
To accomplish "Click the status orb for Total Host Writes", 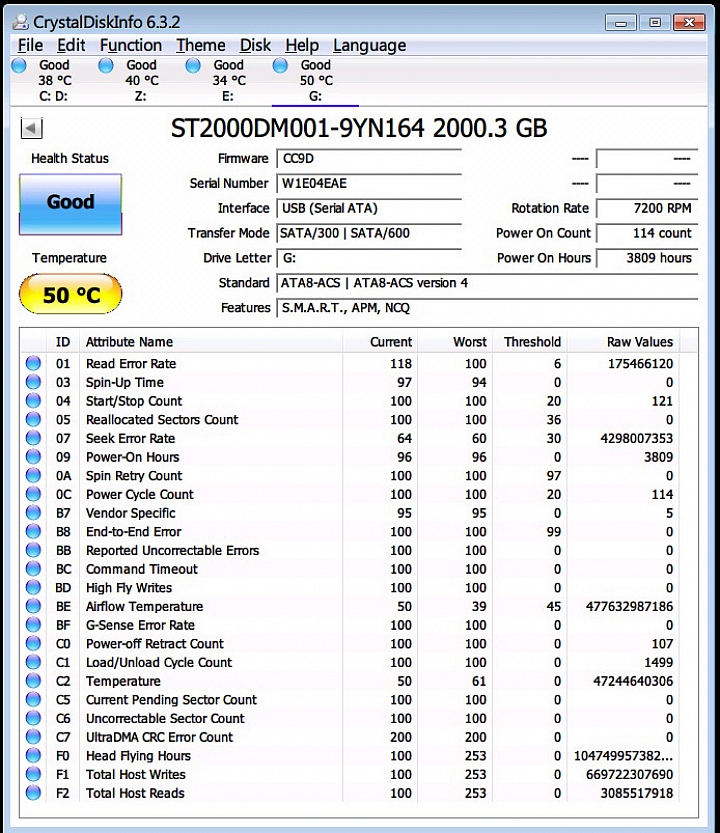I will click(33, 774).
